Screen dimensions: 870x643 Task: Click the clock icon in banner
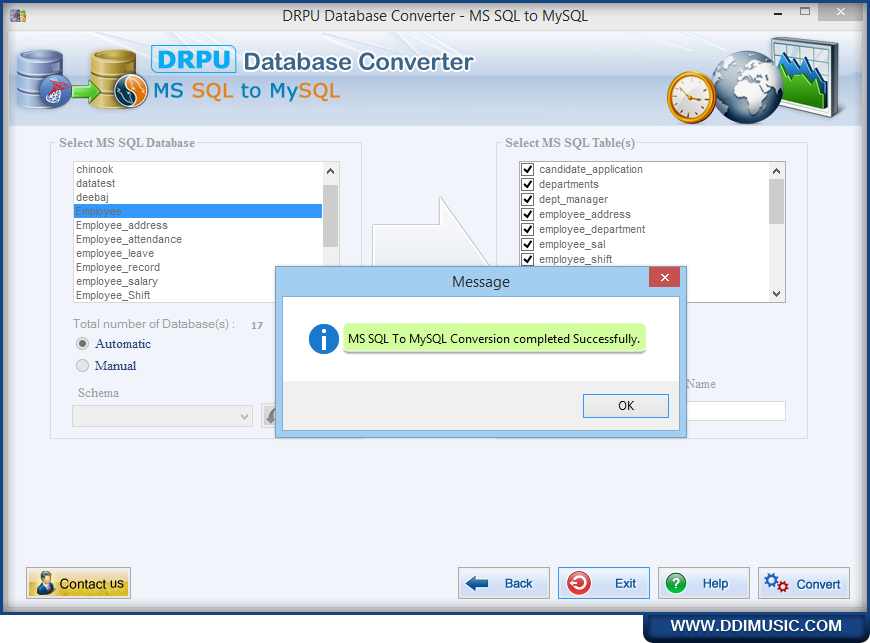click(x=691, y=98)
